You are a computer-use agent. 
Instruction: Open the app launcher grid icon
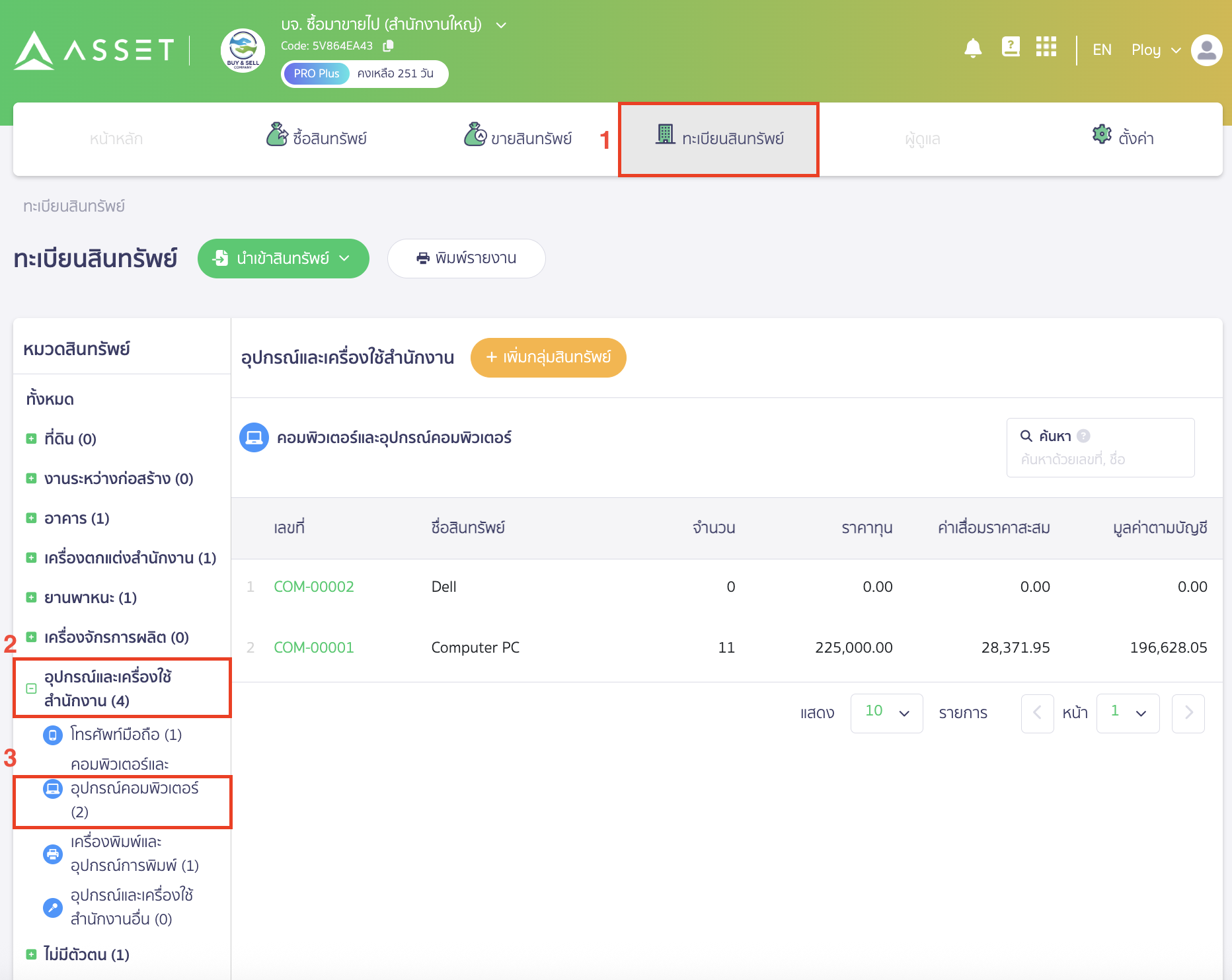point(1046,48)
